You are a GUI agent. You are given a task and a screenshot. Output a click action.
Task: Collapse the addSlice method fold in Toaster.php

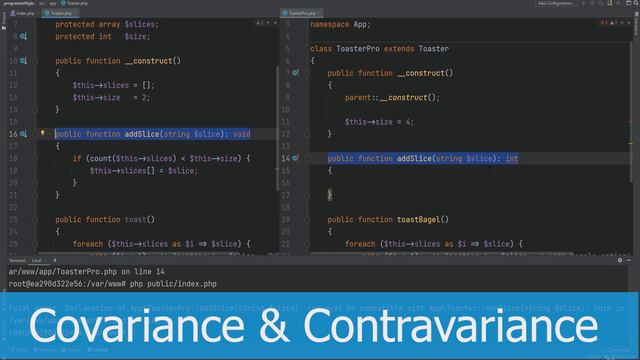(35, 134)
